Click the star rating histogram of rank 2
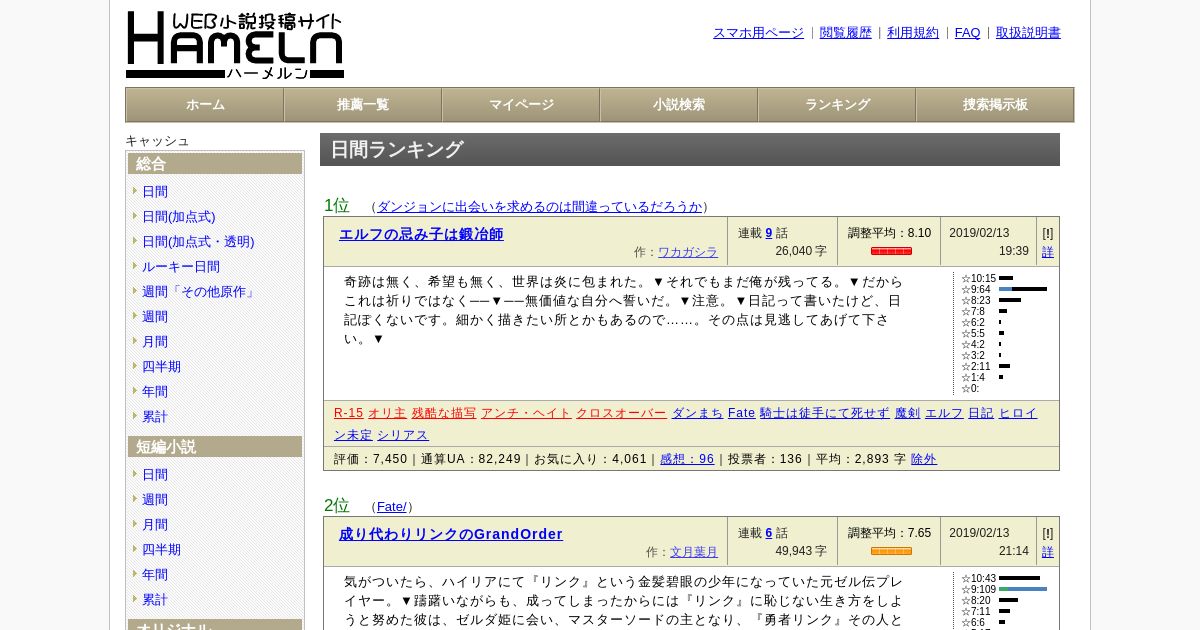 pyautogui.click(x=1004, y=601)
